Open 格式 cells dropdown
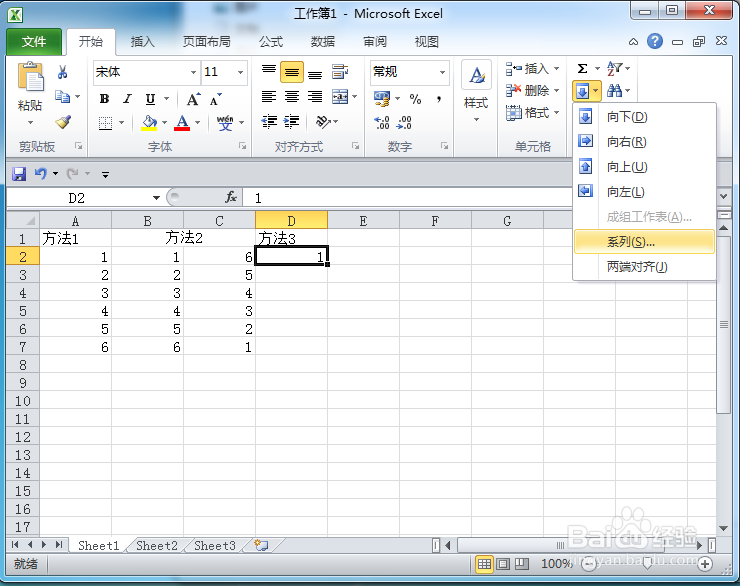Screen dimensions: 740x586 tap(533, 113)
